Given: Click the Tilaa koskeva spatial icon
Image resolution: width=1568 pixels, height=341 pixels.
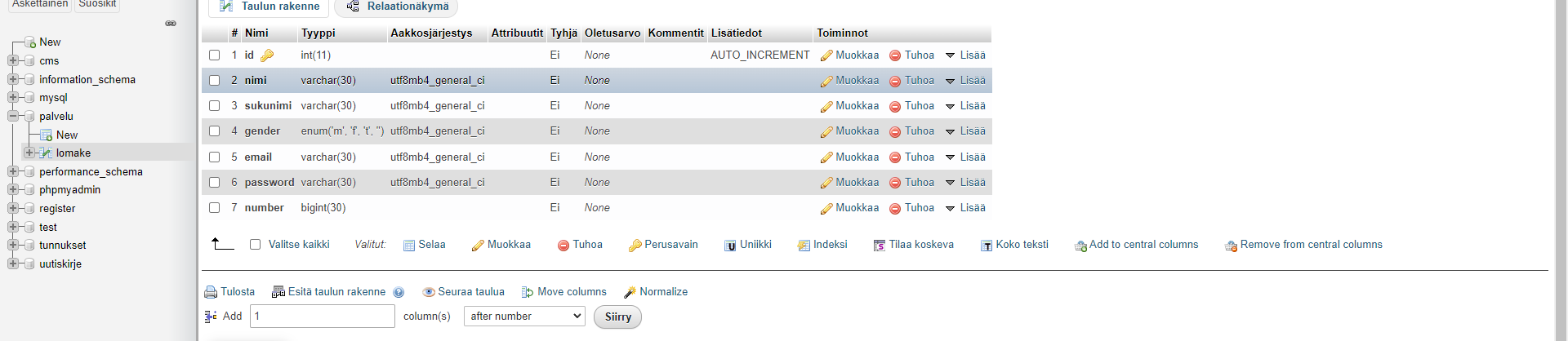Looking at the screenshot, I should 880,246.
